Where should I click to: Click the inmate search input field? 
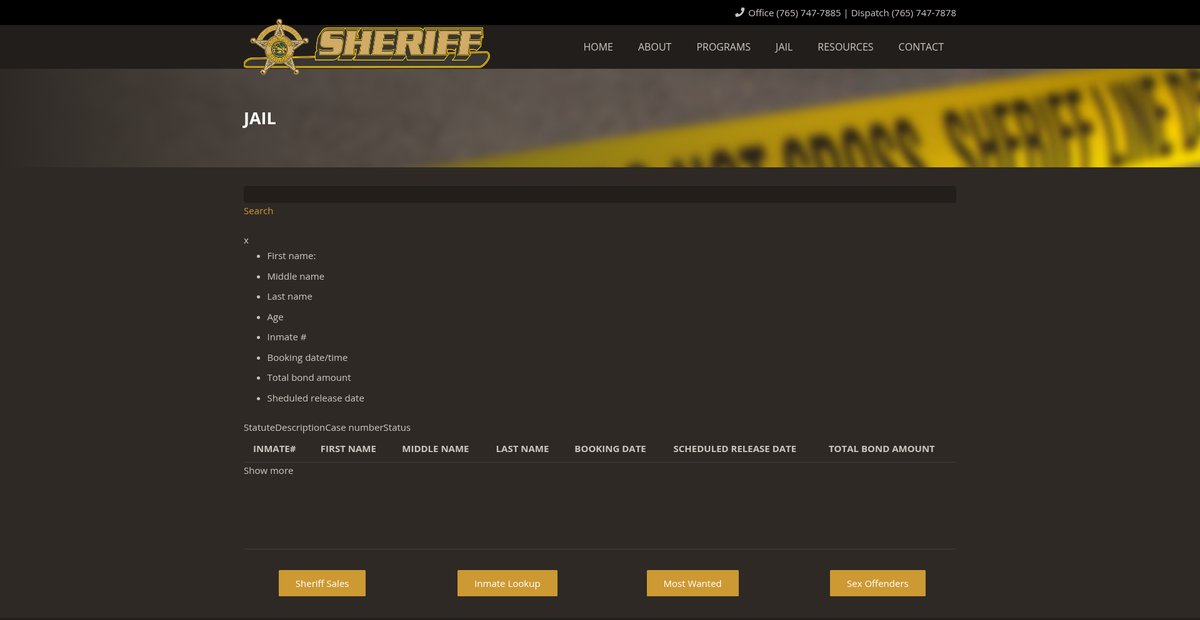(x=600, y=194)
